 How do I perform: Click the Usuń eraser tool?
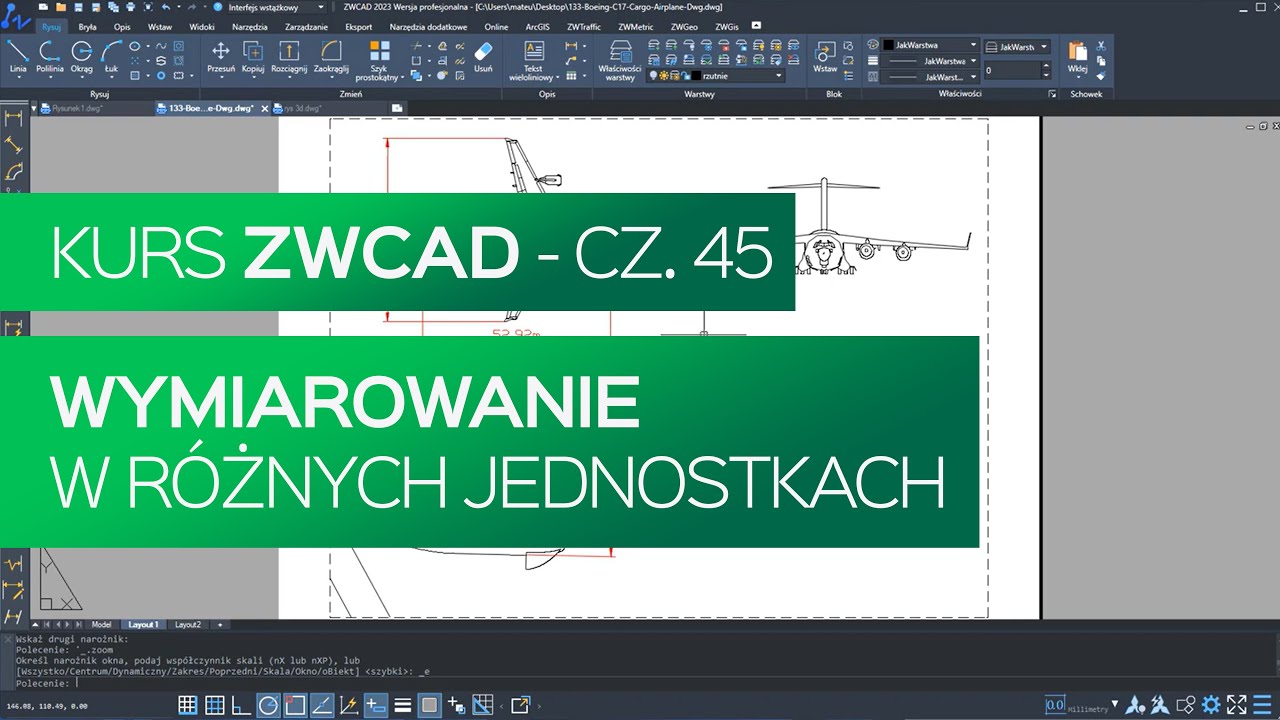point(483,58)
